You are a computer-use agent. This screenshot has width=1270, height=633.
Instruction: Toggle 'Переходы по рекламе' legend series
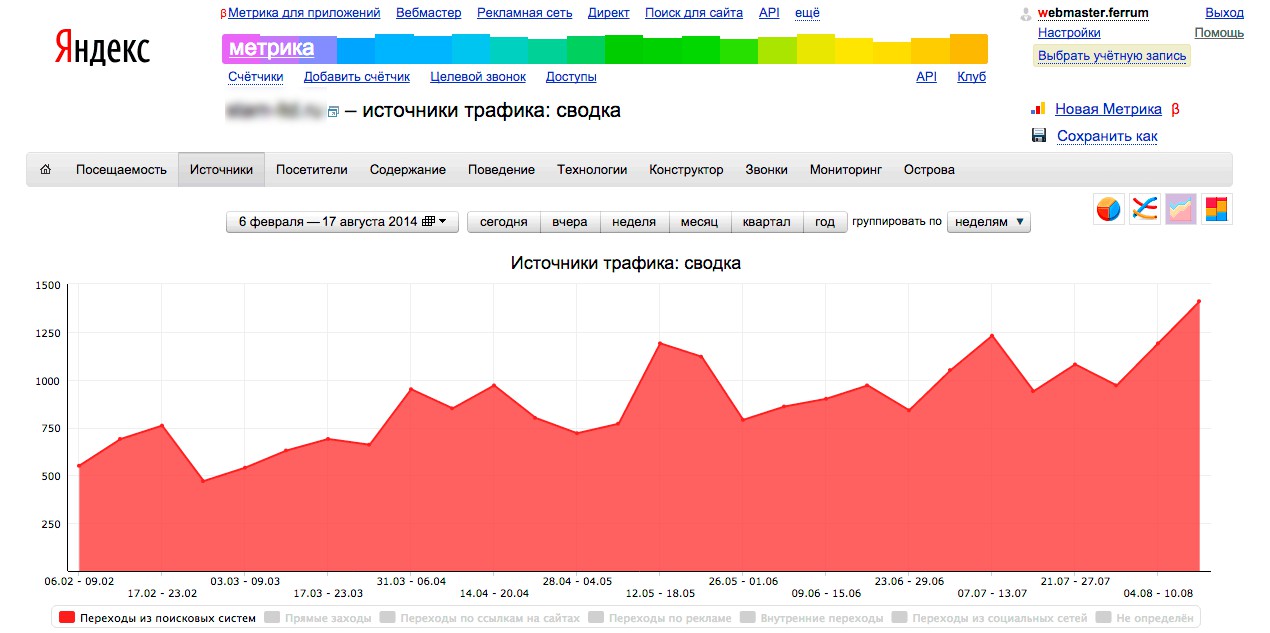pyautogui.click(x=661, y=618)
